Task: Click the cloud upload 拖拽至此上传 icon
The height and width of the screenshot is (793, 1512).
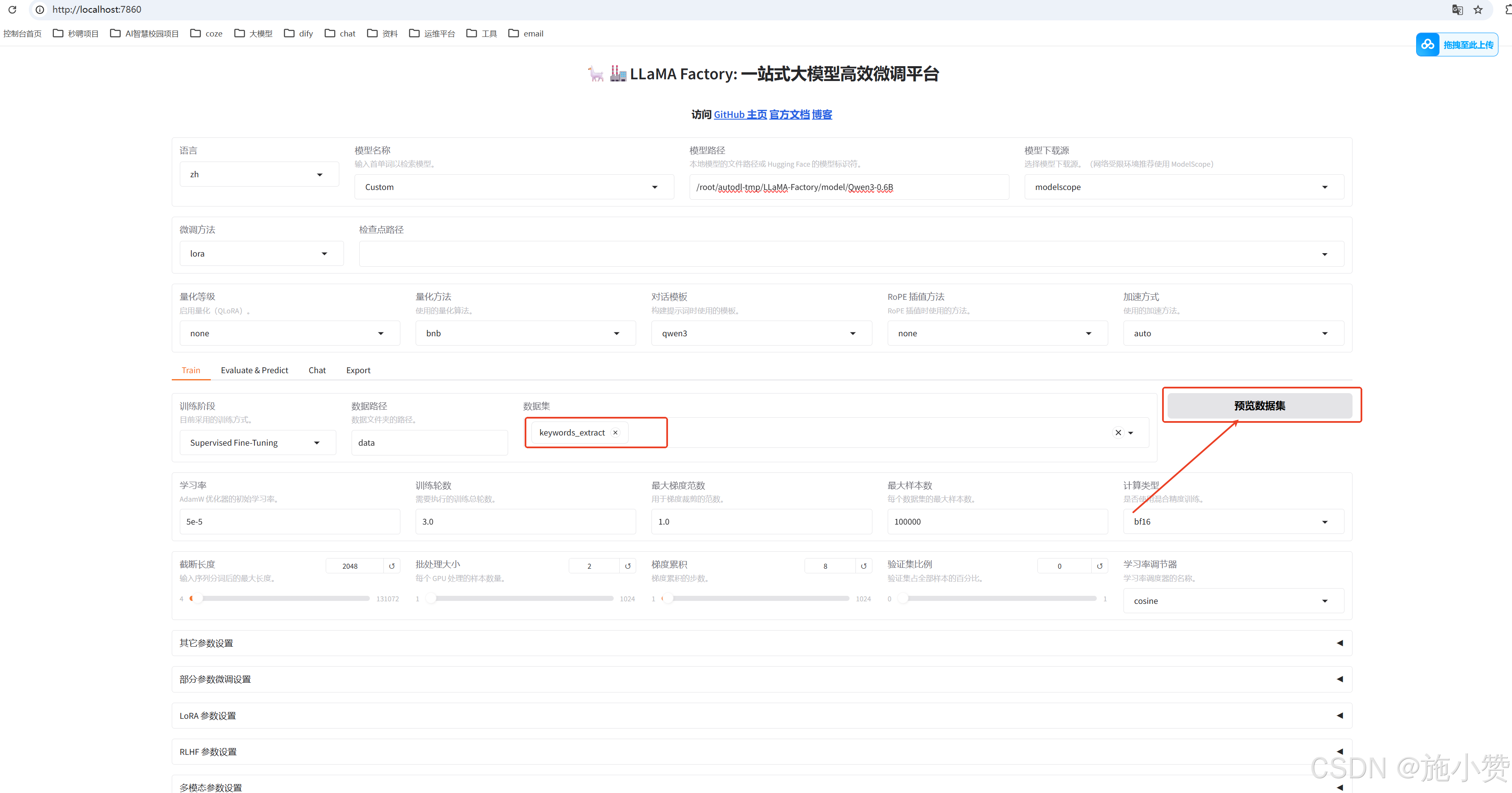Action: [x=1428, y=45]
